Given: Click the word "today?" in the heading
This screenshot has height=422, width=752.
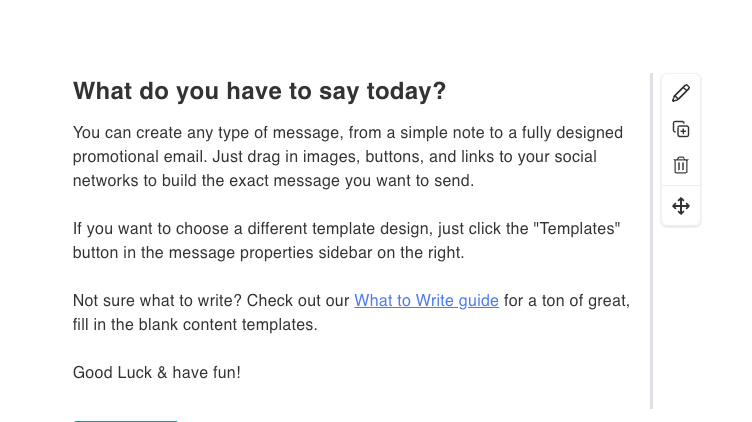Looking at the screenshot, I should [405, 92].
